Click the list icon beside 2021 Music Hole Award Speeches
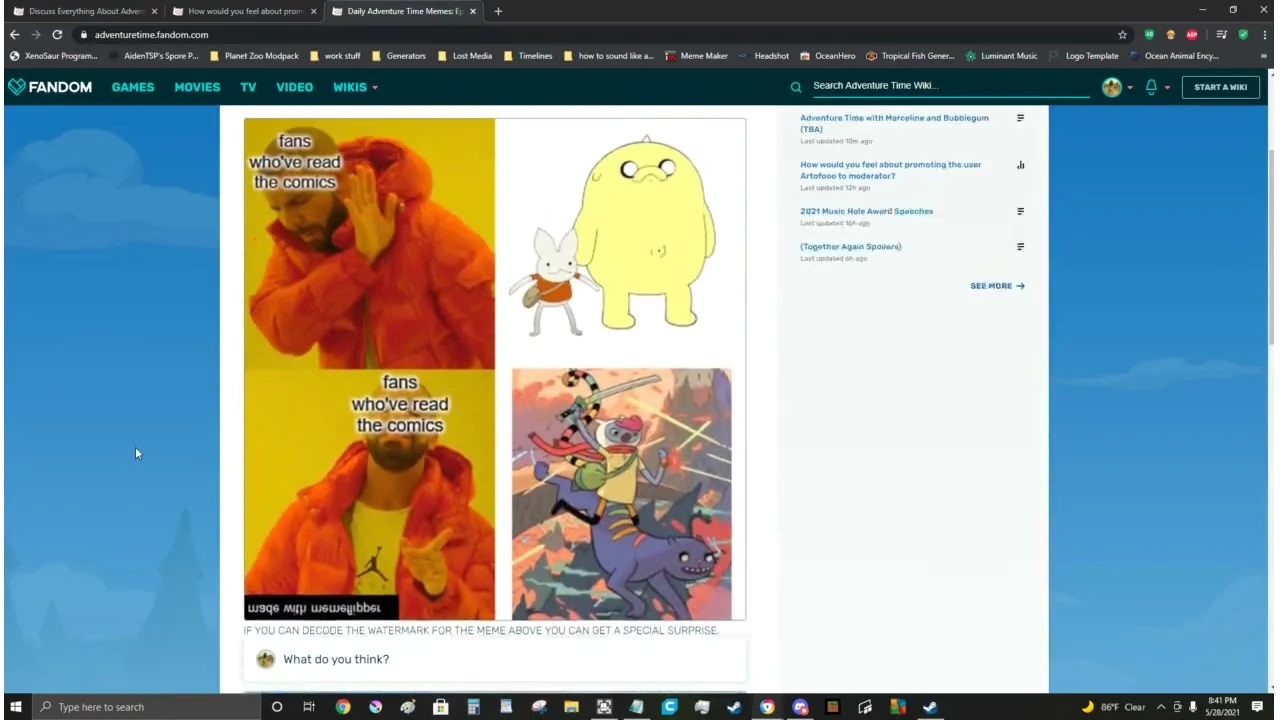The height and width of the screenshot is (720, 1280). [1020, 211]
